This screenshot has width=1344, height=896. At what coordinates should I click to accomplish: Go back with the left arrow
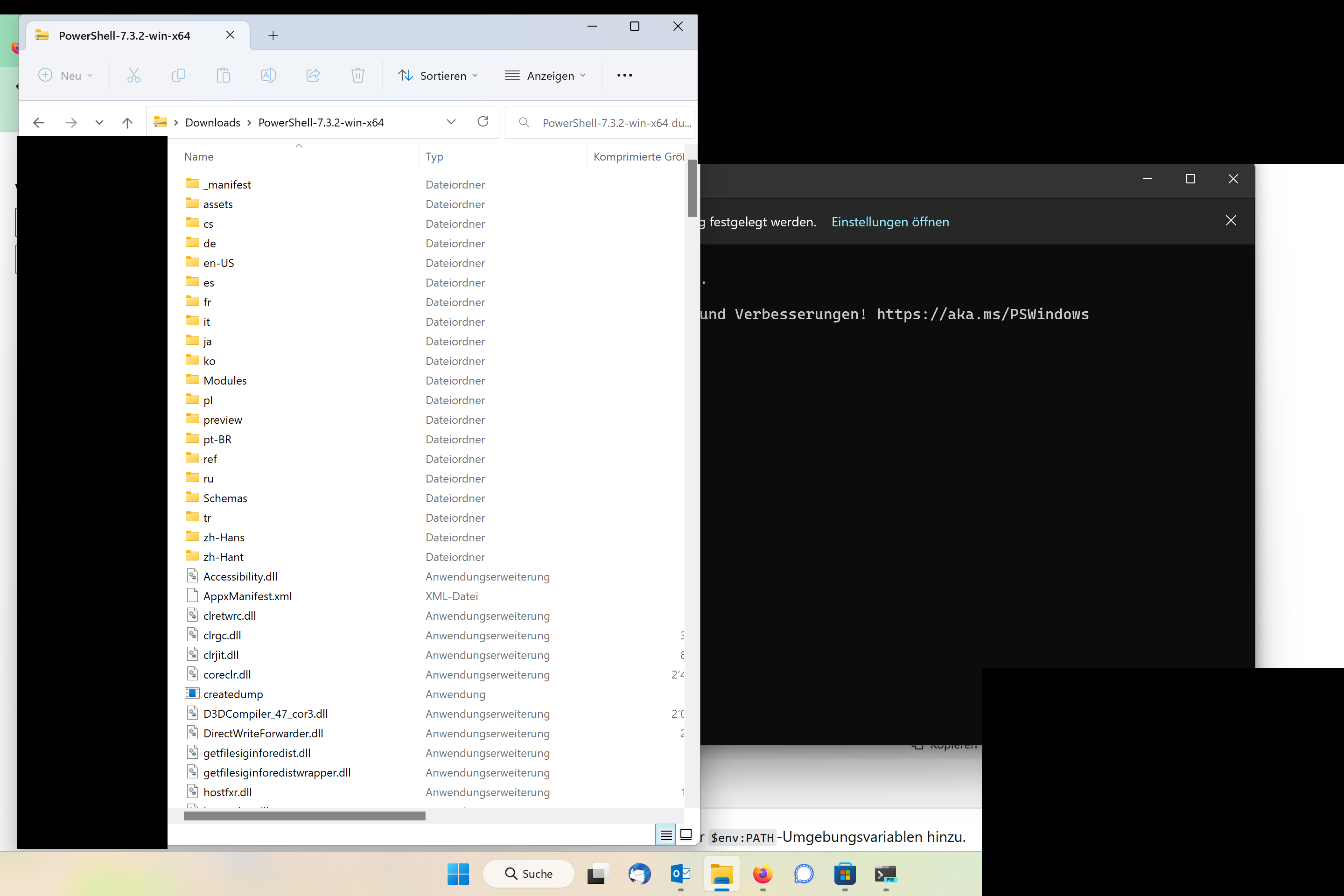click(39, 122)
